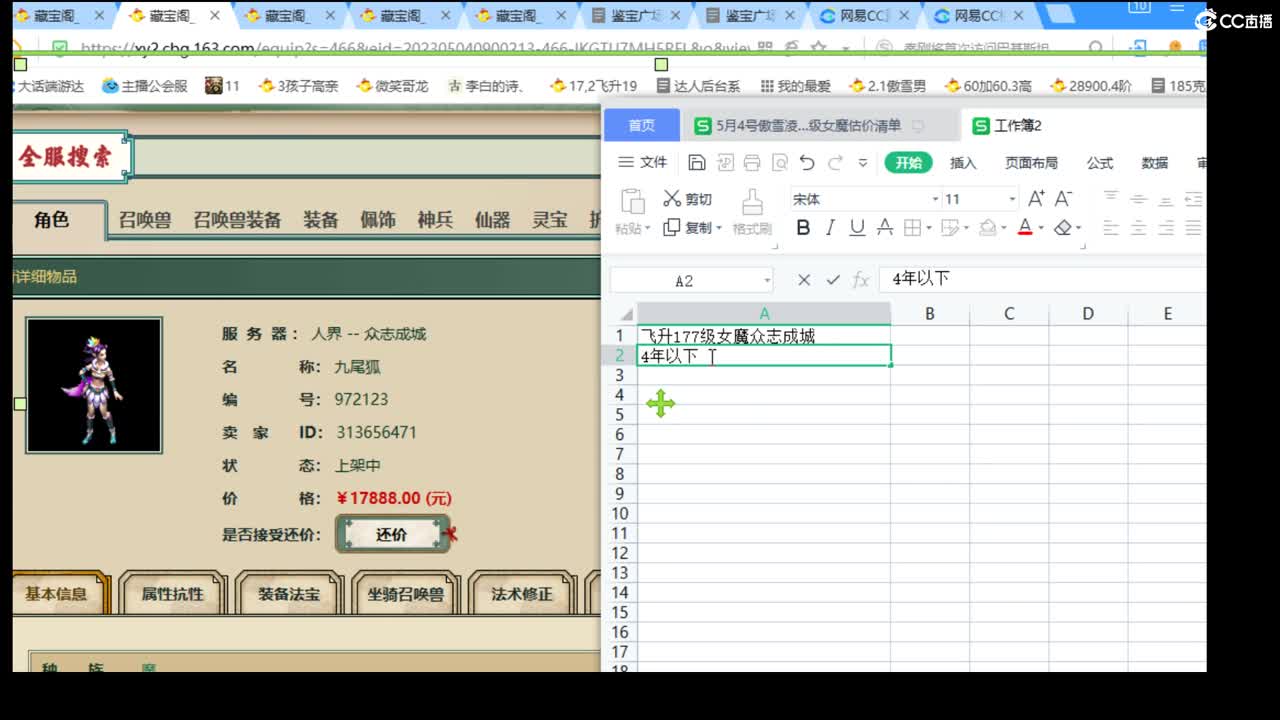Select the 开始 ribbon tab
Viewport: 1280px width, 720px height.
click(x=908, y=162)
